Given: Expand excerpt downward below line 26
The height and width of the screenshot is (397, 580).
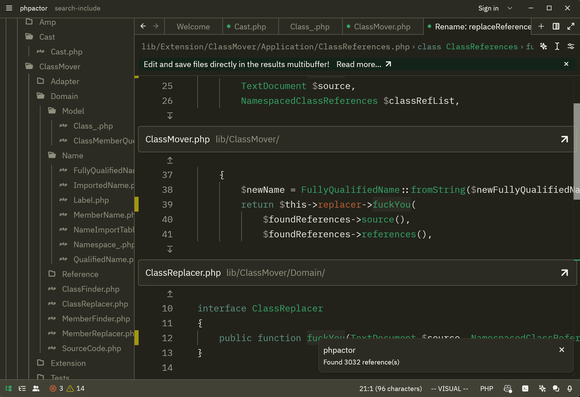Looking at the screenshot, I should [x=169, y=116].
